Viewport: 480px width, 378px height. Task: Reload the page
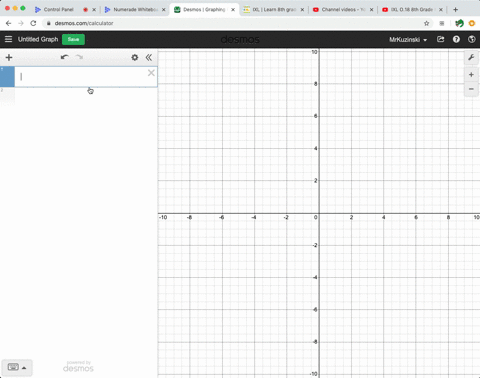(x=33, y=23)
